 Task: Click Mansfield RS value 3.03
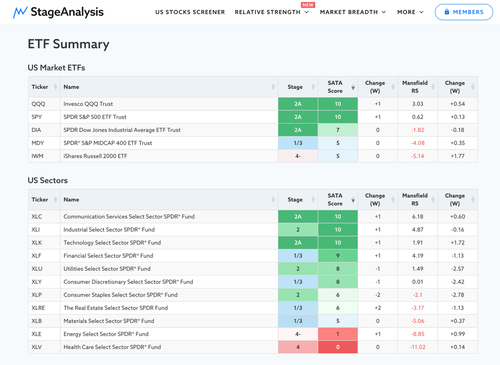click(x=418, y=104)
